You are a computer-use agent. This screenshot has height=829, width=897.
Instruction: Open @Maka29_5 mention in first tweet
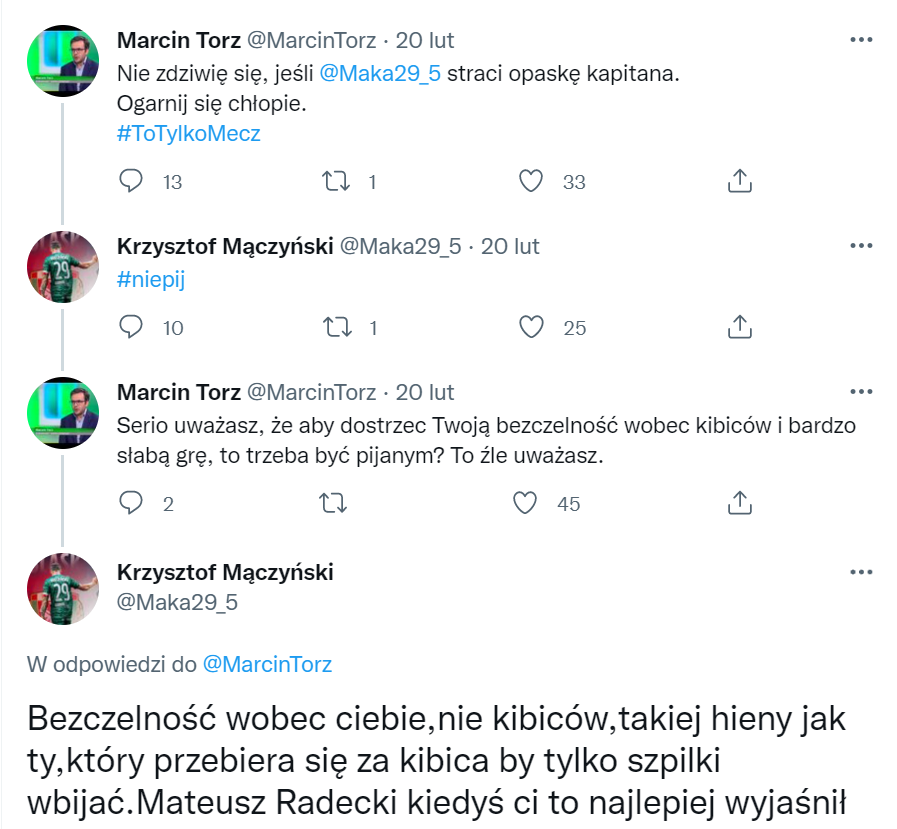(x=380, y=74)
